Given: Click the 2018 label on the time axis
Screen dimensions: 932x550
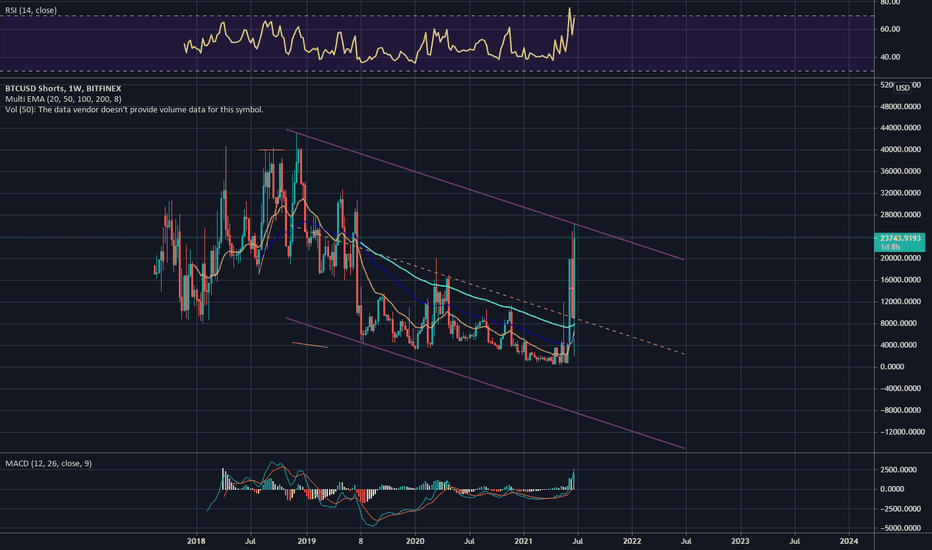Looking at the screenshot, I should (x=196, y=541).
